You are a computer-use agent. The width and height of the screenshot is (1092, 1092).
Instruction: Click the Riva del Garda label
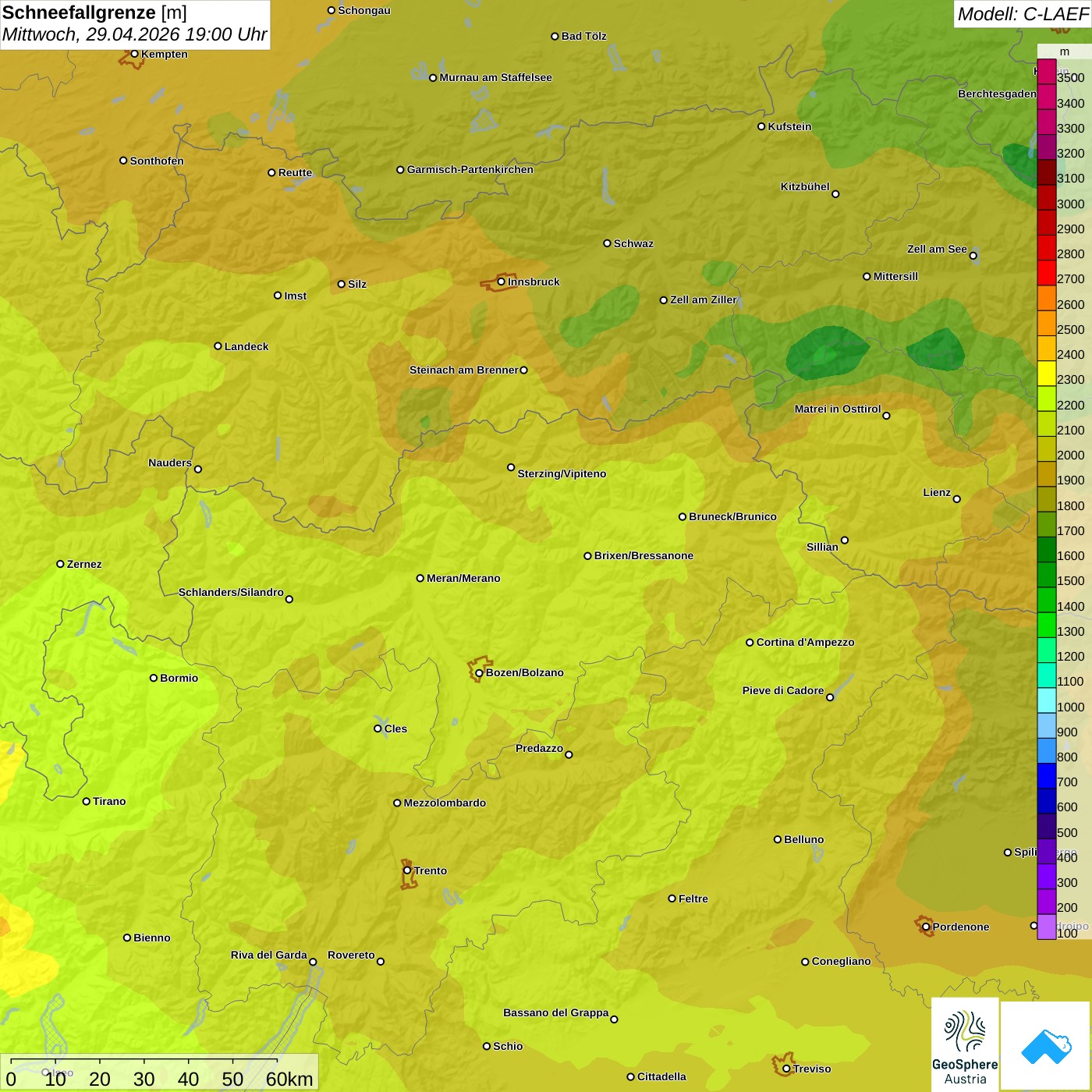(269, 955)
